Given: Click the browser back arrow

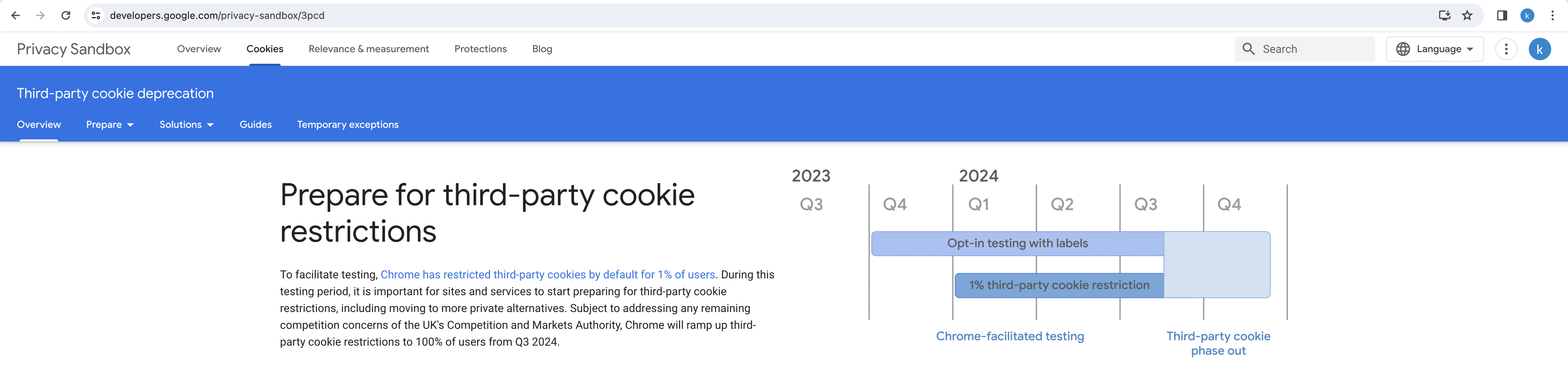Looking at the screenshot, I should (16, 15).
